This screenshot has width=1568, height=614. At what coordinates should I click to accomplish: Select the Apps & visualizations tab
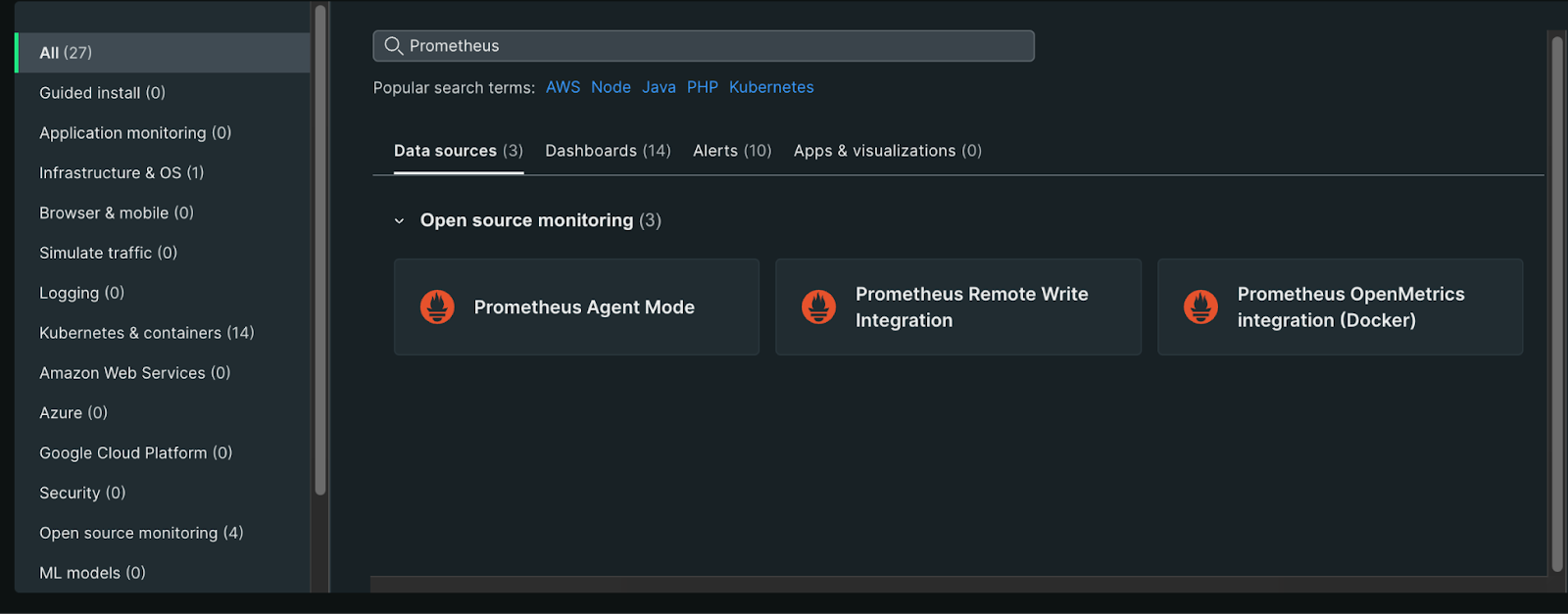[x=887, y=151]
